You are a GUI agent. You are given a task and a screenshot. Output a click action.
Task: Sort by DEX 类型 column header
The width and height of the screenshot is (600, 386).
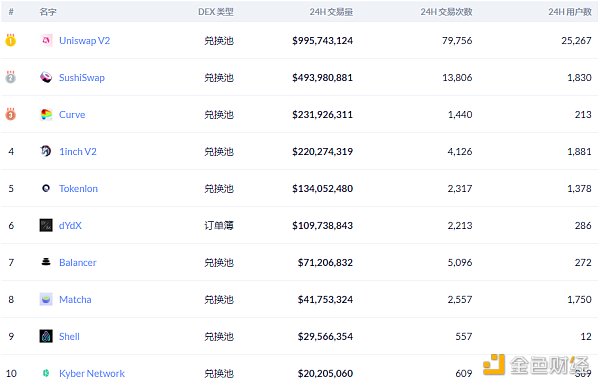pos(216,12)
